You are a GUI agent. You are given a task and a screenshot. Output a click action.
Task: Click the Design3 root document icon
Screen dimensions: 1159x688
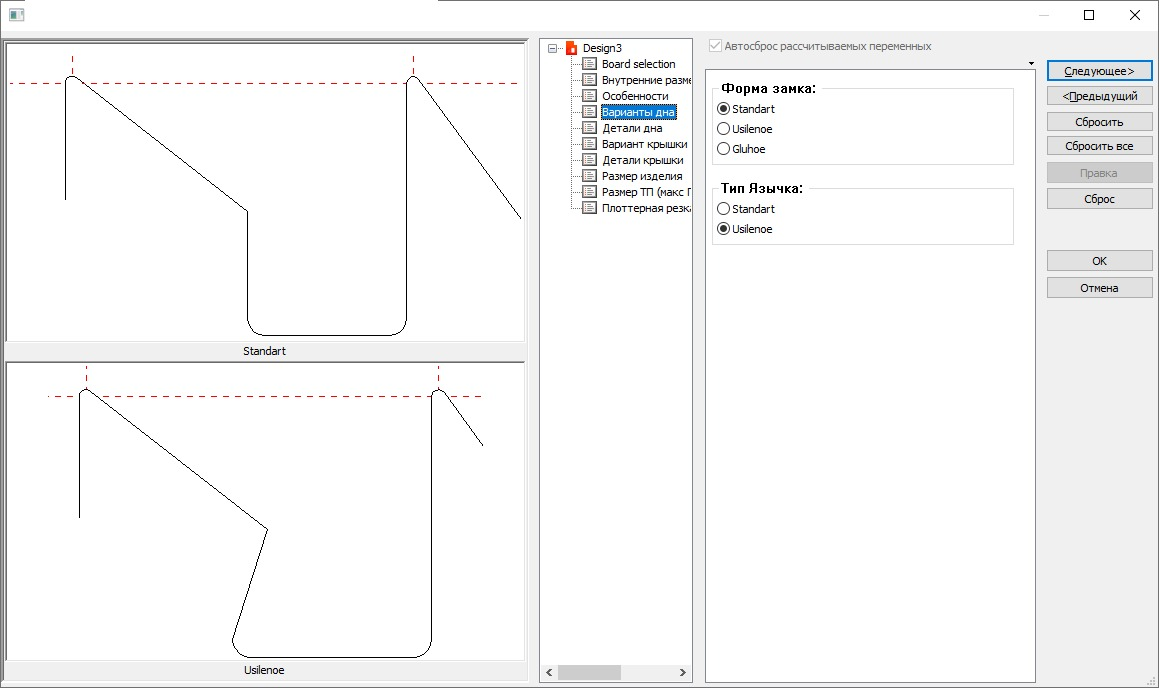(x=571, y=48)
